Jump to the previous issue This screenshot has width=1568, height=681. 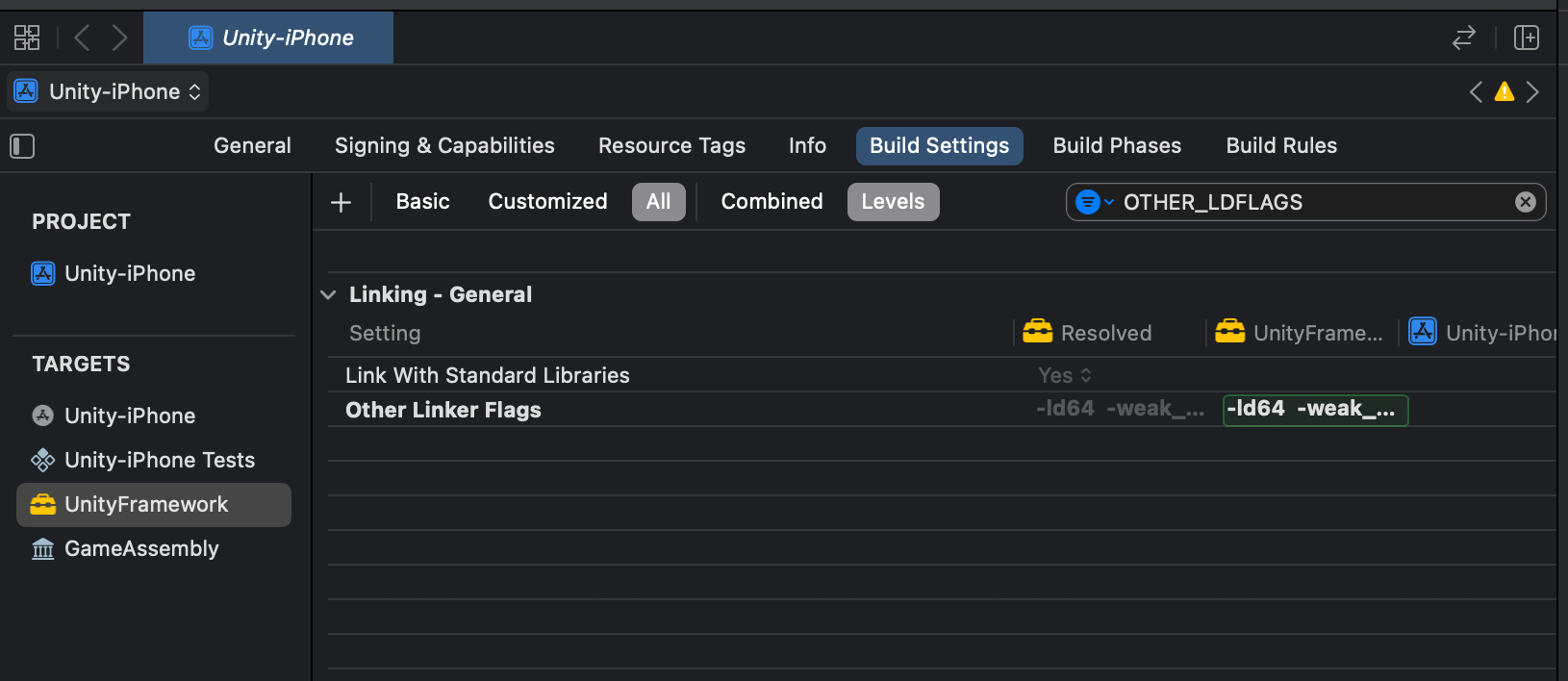(x=1476, y=91)
